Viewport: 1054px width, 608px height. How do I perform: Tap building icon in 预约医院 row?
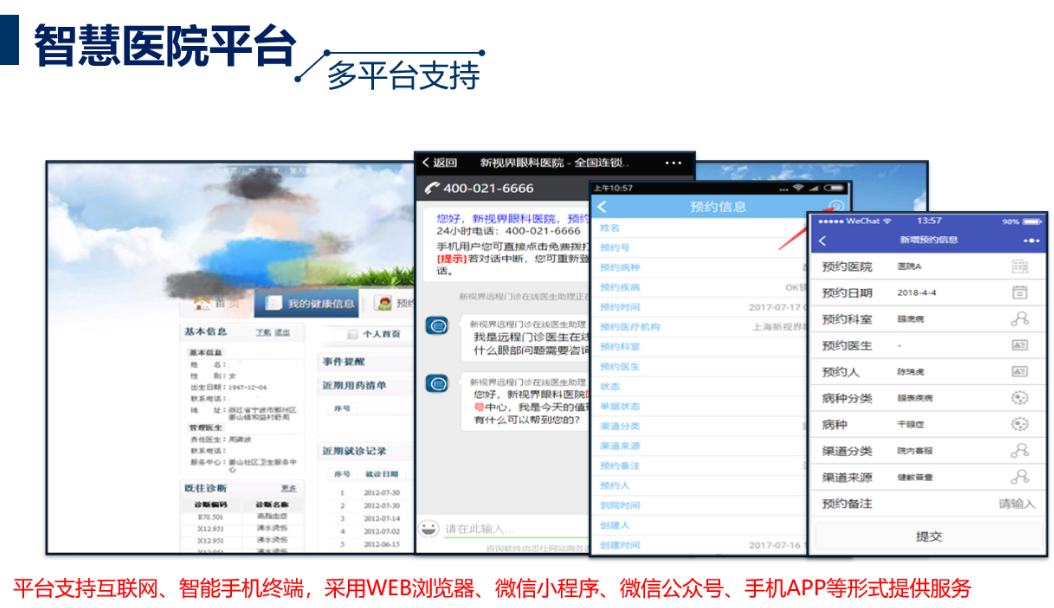coord(1020,266)
